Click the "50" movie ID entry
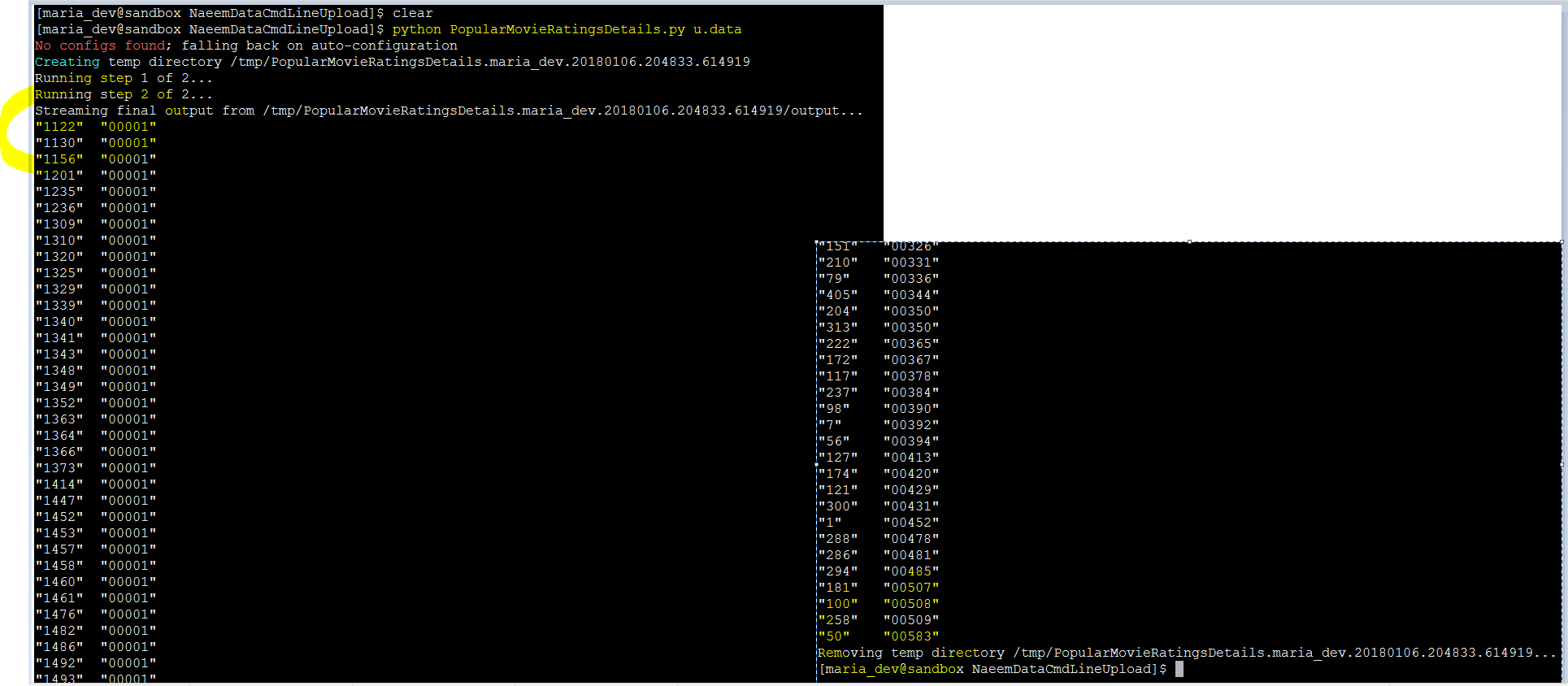This screenshot has height=686, width=1568. 834,636
